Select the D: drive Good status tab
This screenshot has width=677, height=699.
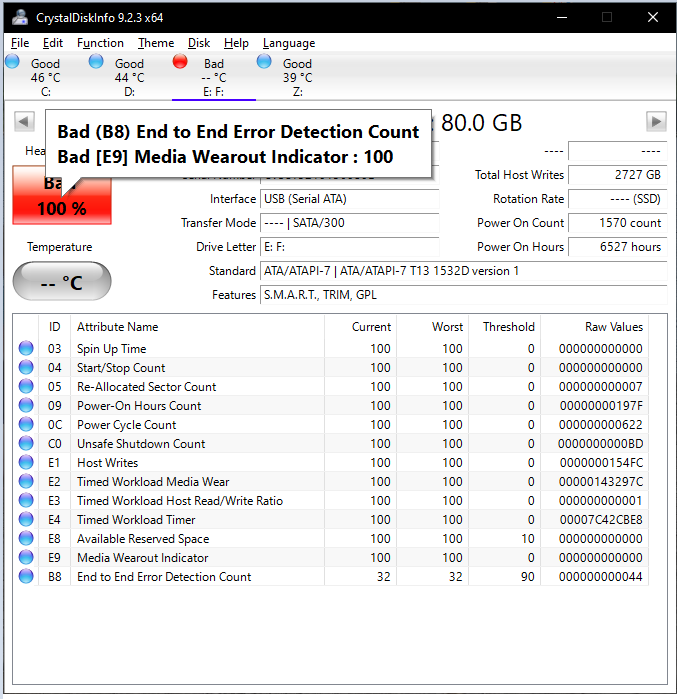click(x=130, y=78)
